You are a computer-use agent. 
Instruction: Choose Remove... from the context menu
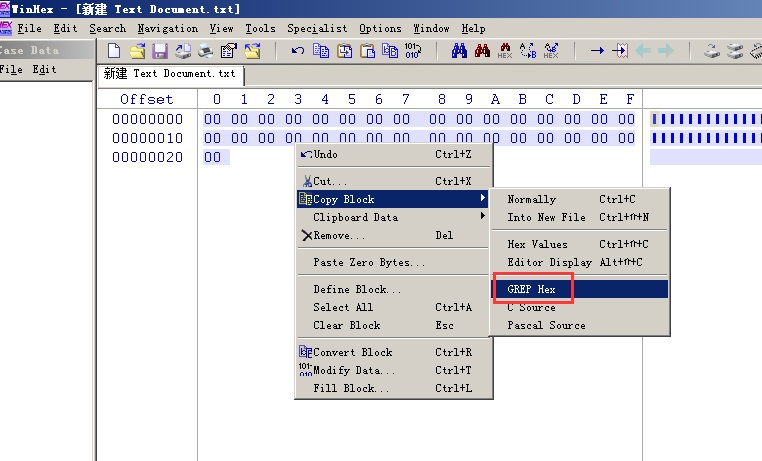[394, 235]
